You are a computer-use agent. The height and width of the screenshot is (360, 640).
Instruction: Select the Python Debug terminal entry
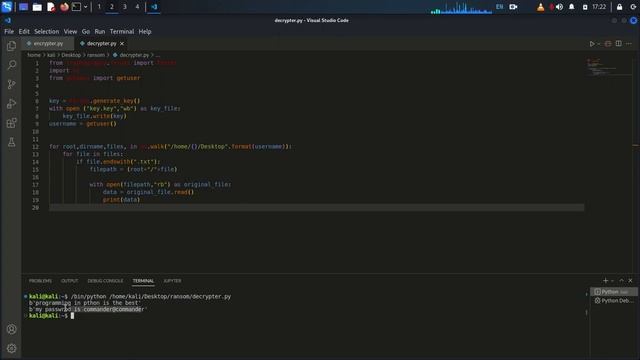pyautogui.click(x=614, y=300)
